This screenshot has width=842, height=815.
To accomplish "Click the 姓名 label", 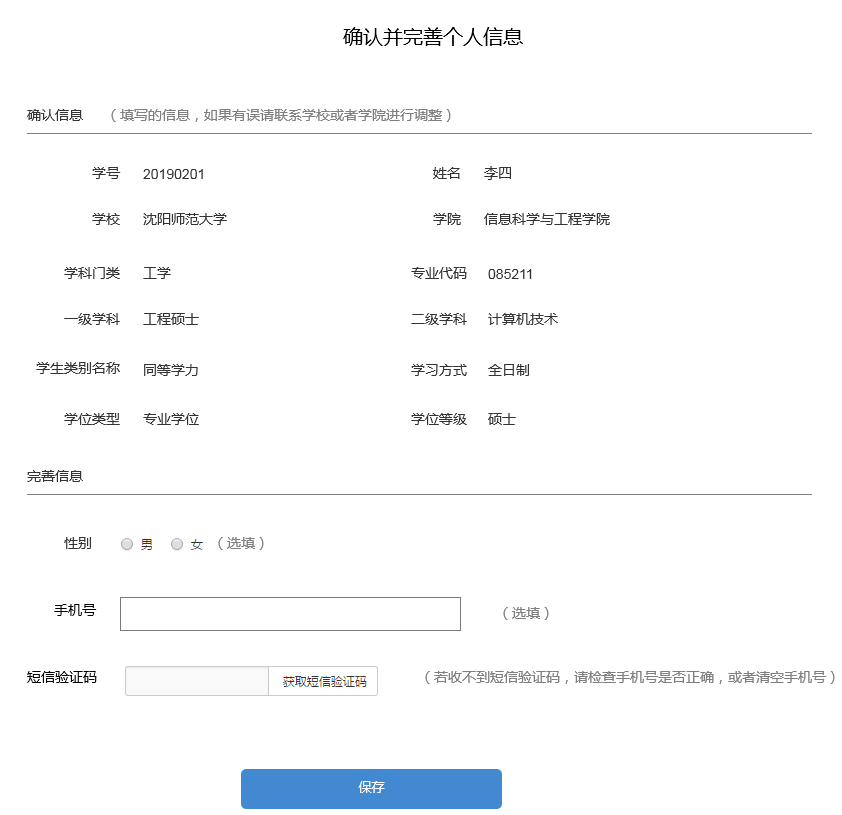I will pos(446,173).
